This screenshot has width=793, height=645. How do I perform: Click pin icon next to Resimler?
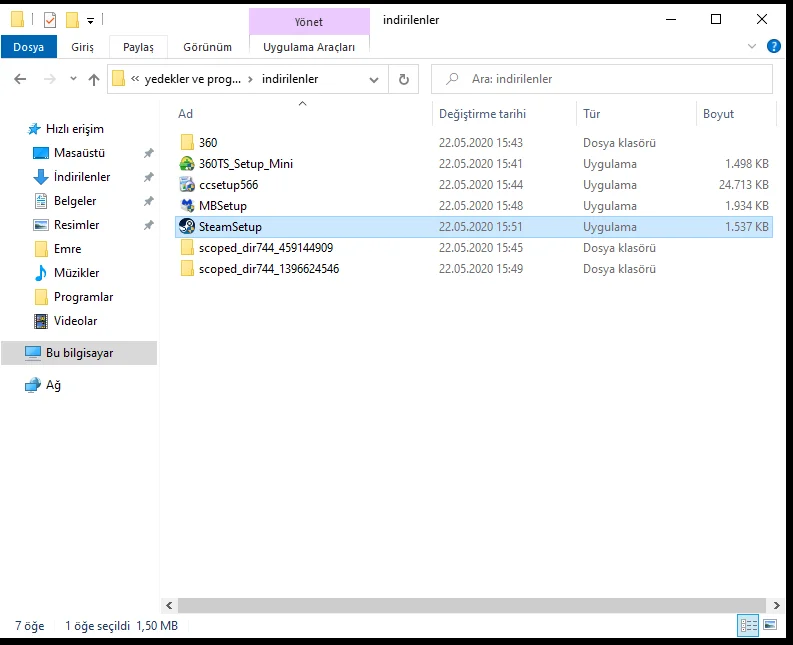point(149,225)
